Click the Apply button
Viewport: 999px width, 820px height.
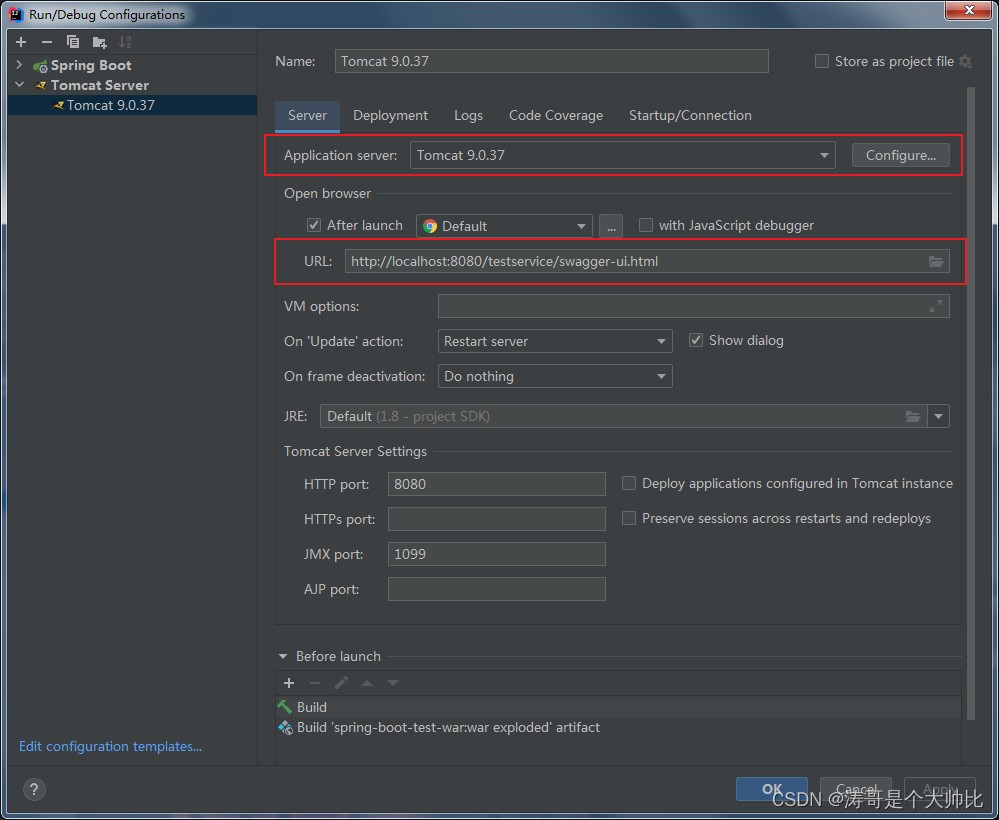click(x=939, y=789)
